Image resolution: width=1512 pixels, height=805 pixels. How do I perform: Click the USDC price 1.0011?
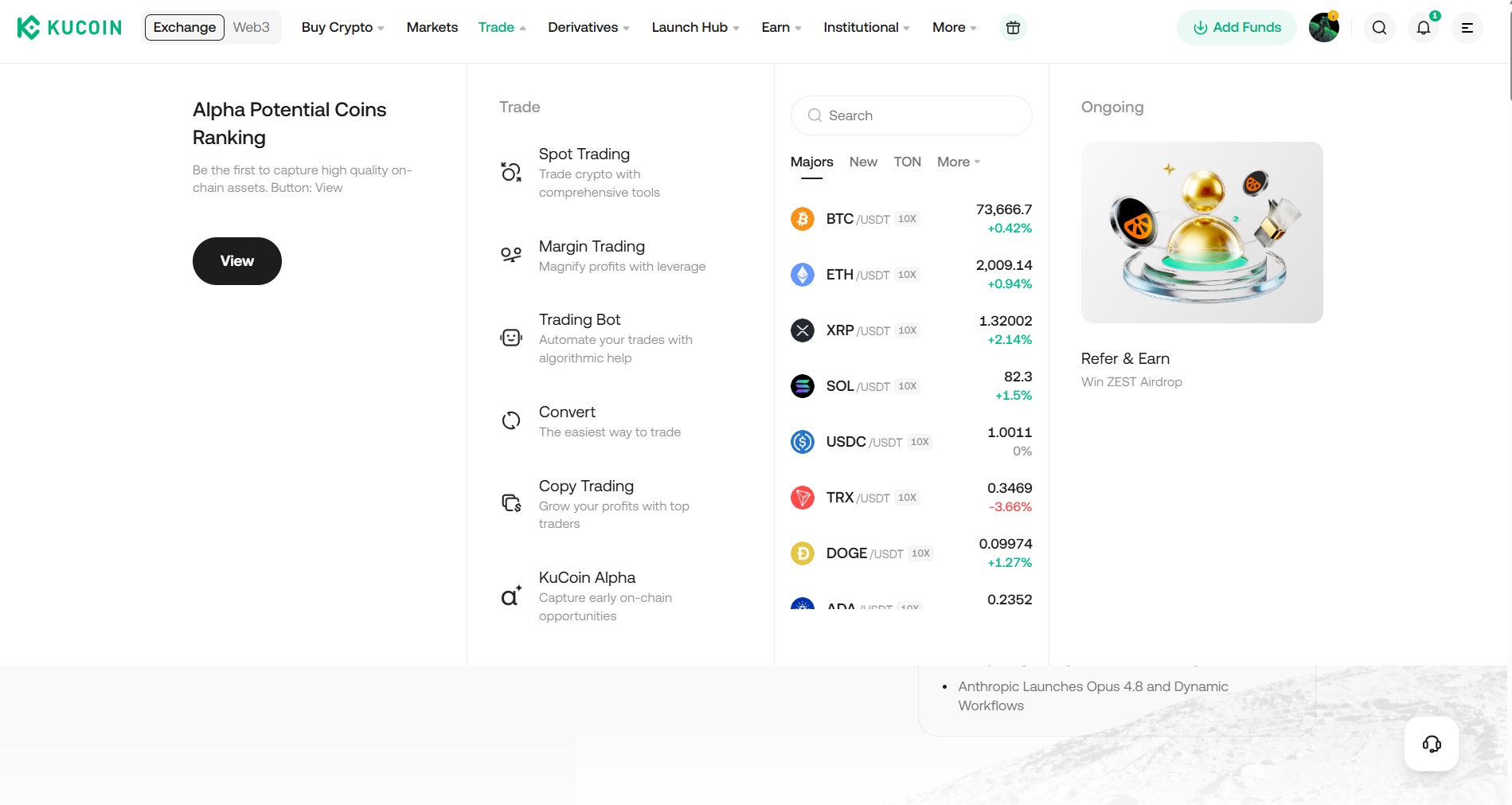pyautogui.click(x=1010, y=432)
